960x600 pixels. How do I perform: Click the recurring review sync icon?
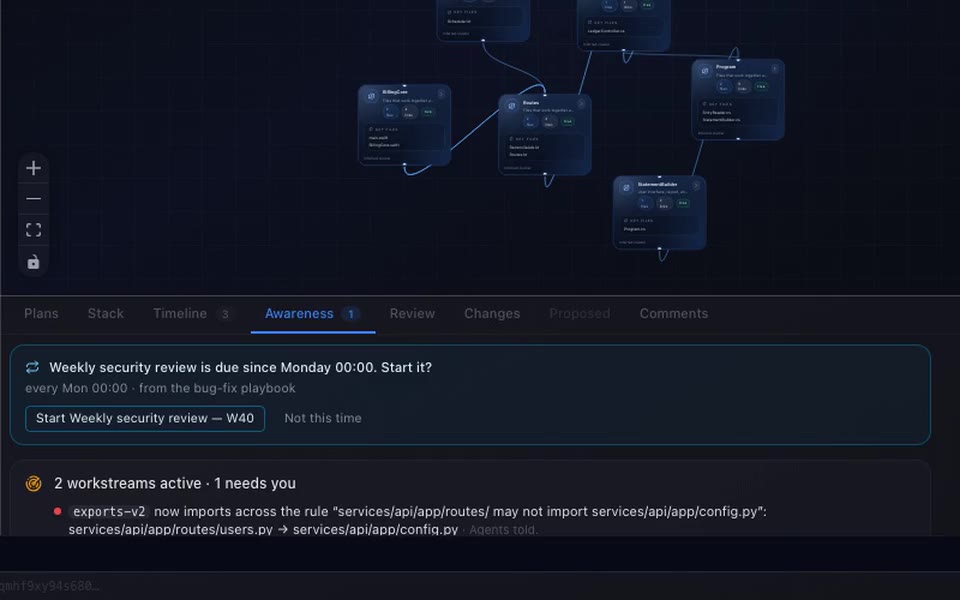click(32, 367)
